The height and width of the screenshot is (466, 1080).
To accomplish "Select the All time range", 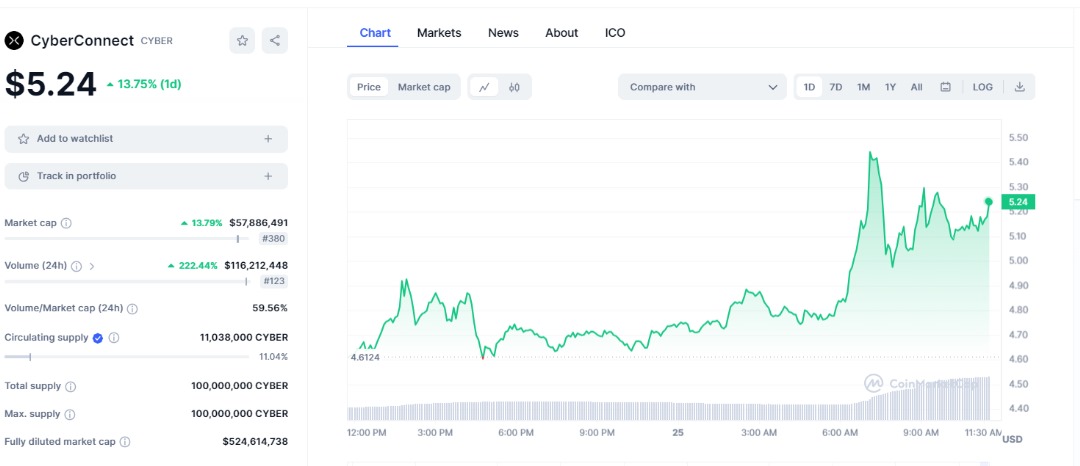I will [916, 87].
